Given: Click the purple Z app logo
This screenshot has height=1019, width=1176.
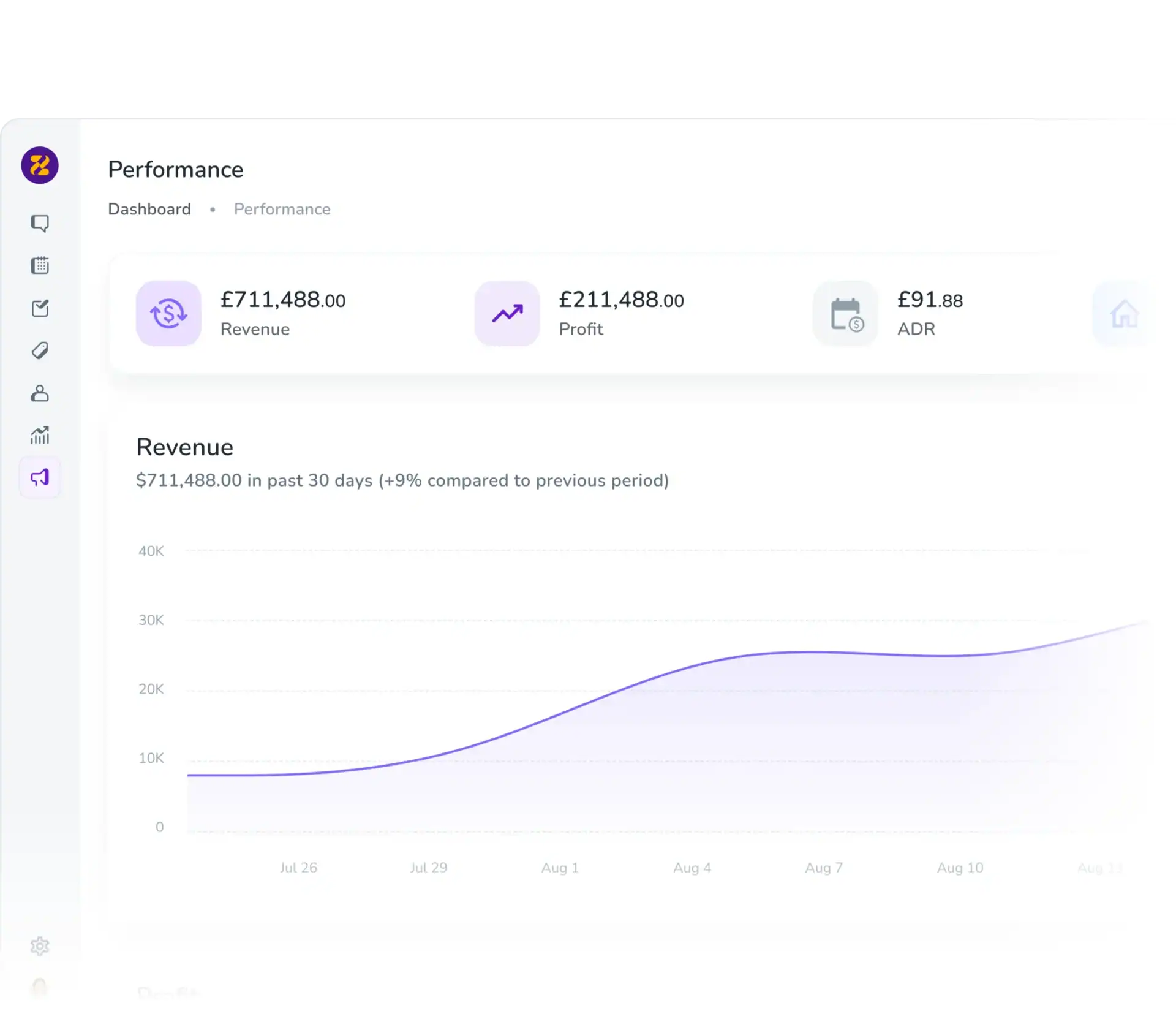Looking at the screenshot, I should [x=40, y=165].
